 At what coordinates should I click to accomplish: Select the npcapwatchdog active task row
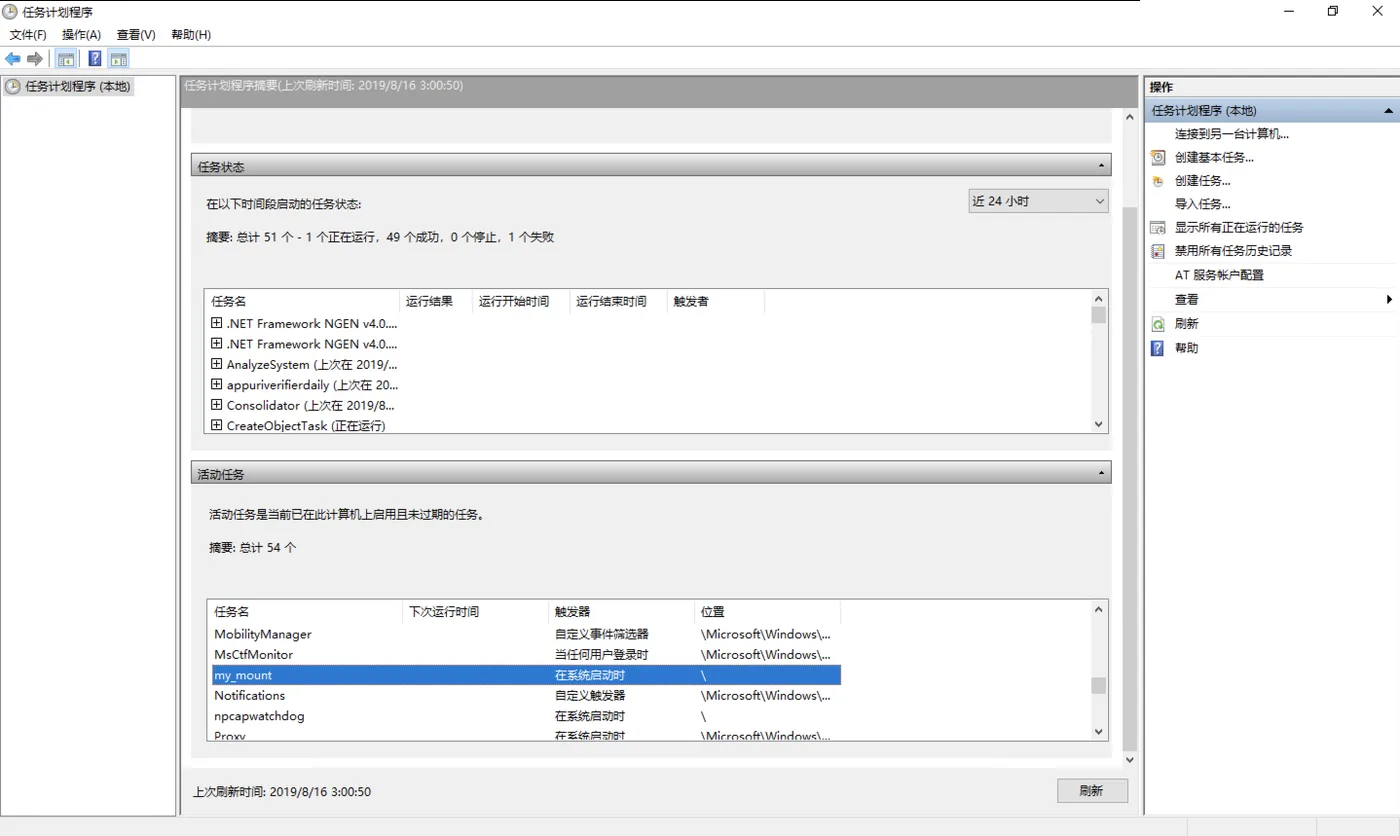pos(526,716)
